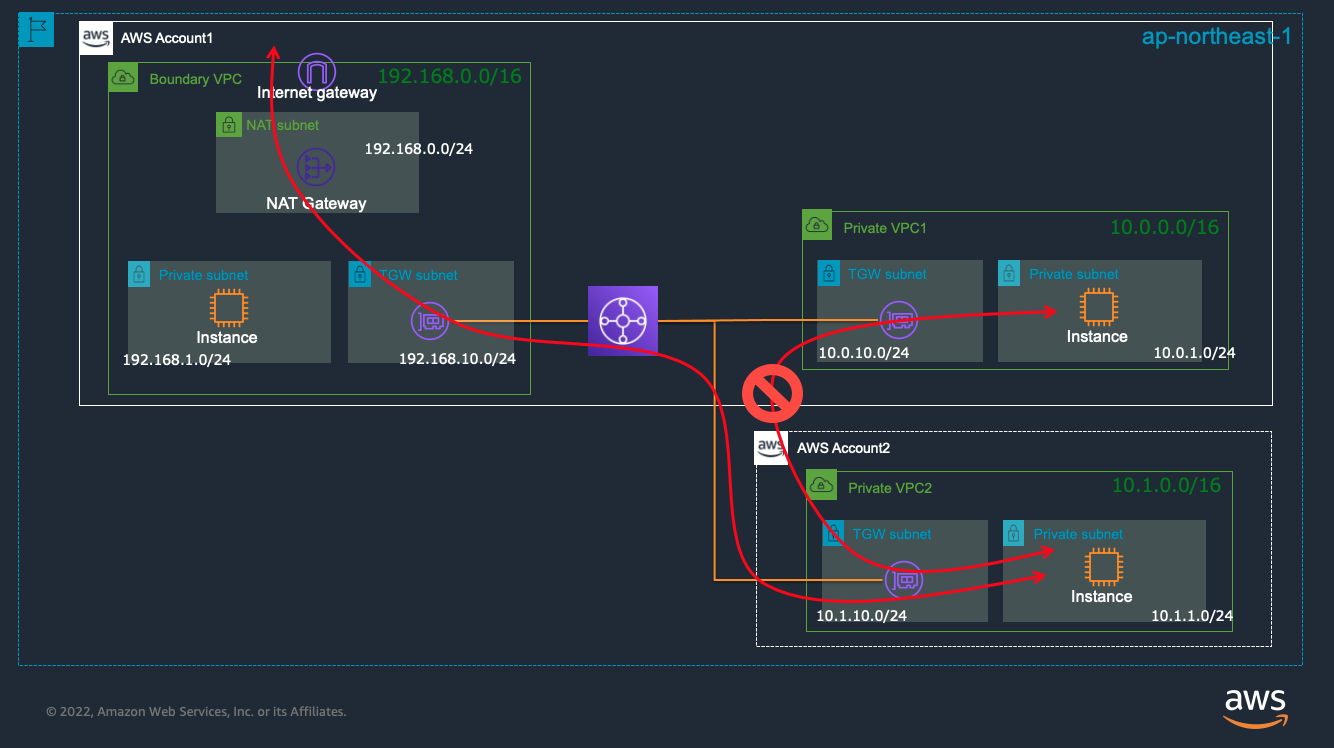Click the TGW attachment icon in Private VPC2
This screenshot has height=748, width=1334.
[904, 580]
